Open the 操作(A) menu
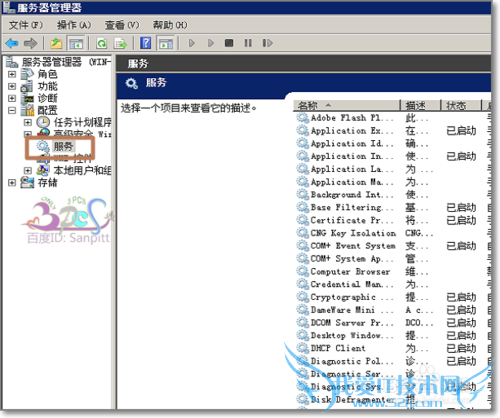The width and height of the screenshot is (500, 418). tap(74, 25)
